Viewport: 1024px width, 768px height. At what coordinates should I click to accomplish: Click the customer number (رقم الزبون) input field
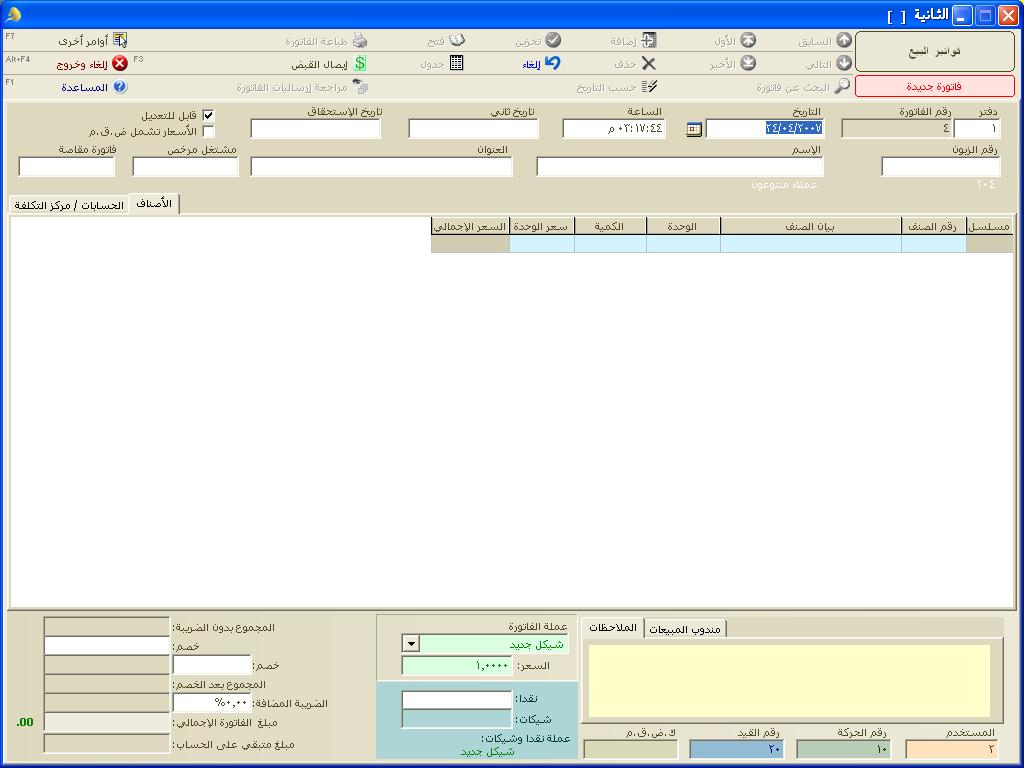(x=940, y=167)
